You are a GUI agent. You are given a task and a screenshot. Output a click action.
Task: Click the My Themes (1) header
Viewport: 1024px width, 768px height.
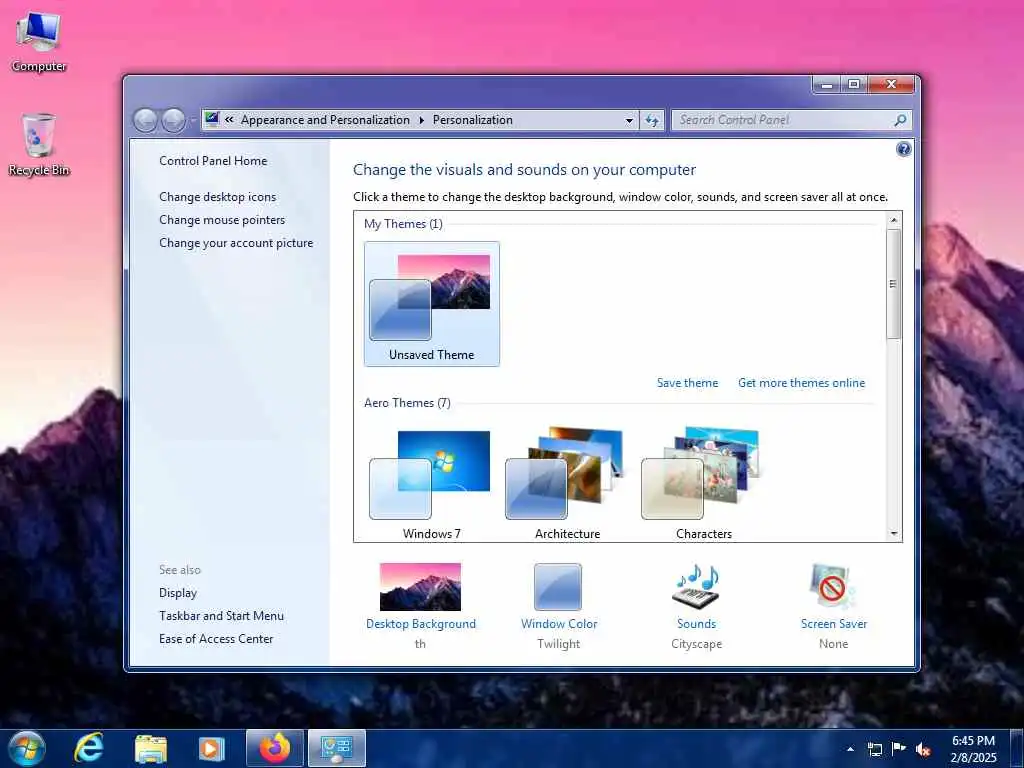coord(404,223)
